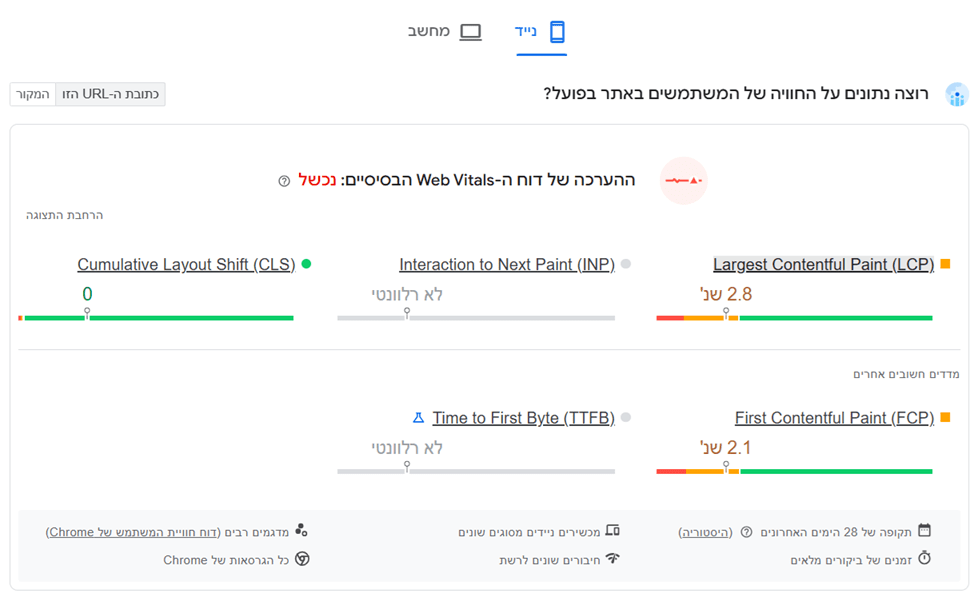This screenshot has height=593, width=970.
Task: Open the Interaction to Next Paint (INP) link
Action: [x=507, y=265]
